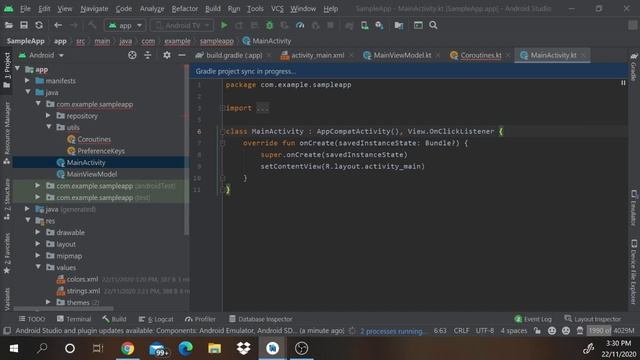Open the Terminal tool window
The height and width of the screenshot is (360, 640).
pos(74,319)
